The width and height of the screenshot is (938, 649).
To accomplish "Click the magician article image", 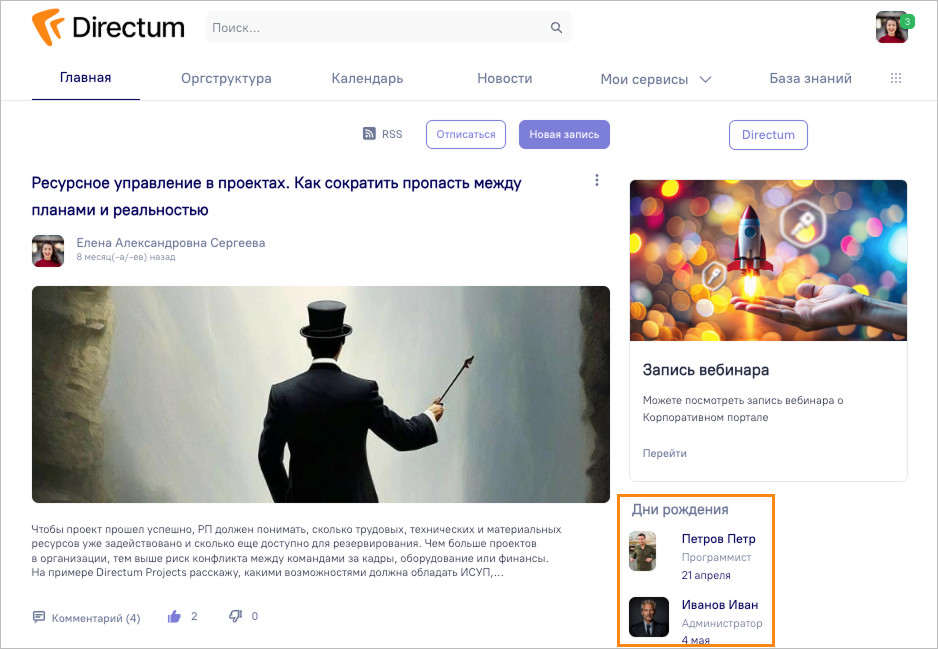I will tap(321, 394).
